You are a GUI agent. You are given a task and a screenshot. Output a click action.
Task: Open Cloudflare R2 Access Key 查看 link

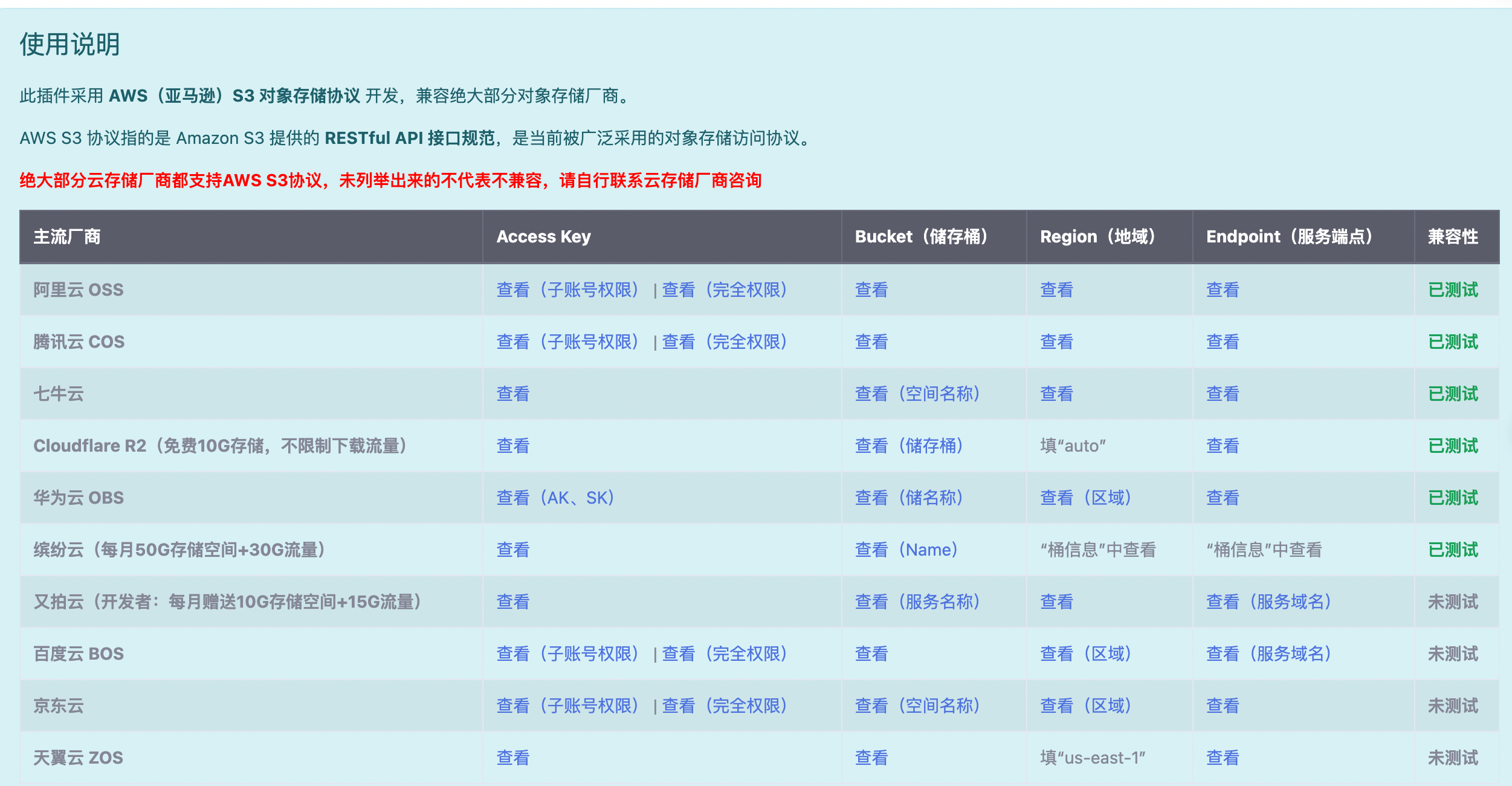click(513, 446)
